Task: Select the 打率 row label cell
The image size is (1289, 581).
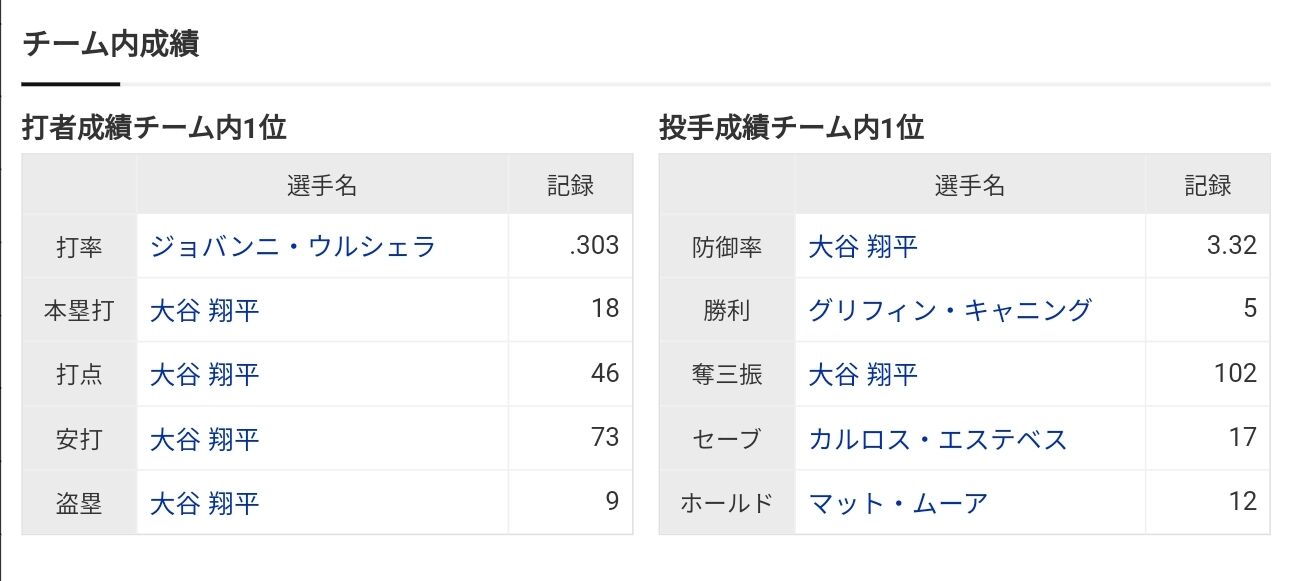Action: (x=79, y=247)
